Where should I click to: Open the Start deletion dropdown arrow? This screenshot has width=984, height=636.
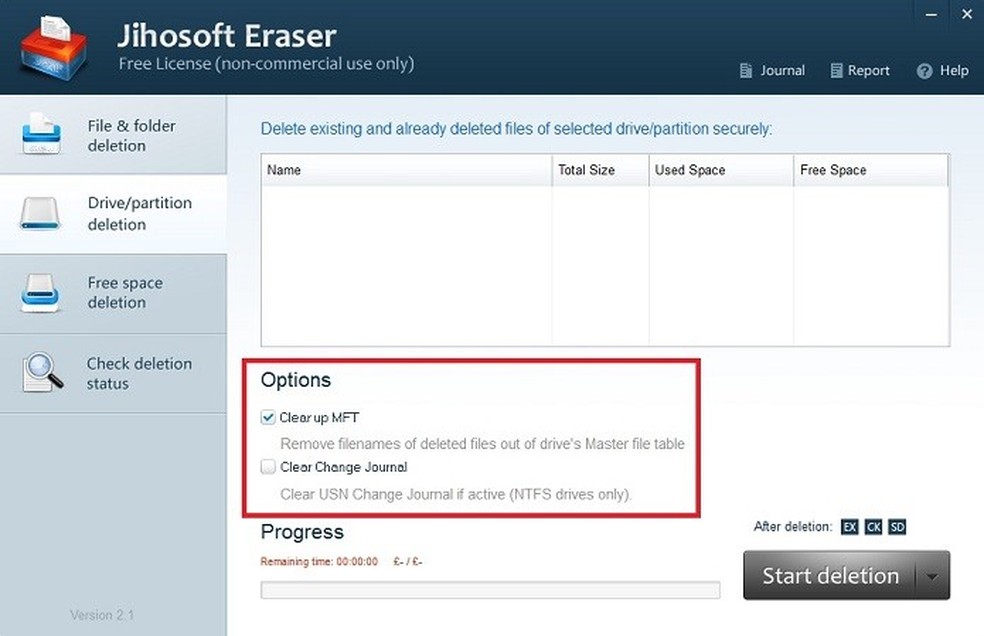coord(931,576)
